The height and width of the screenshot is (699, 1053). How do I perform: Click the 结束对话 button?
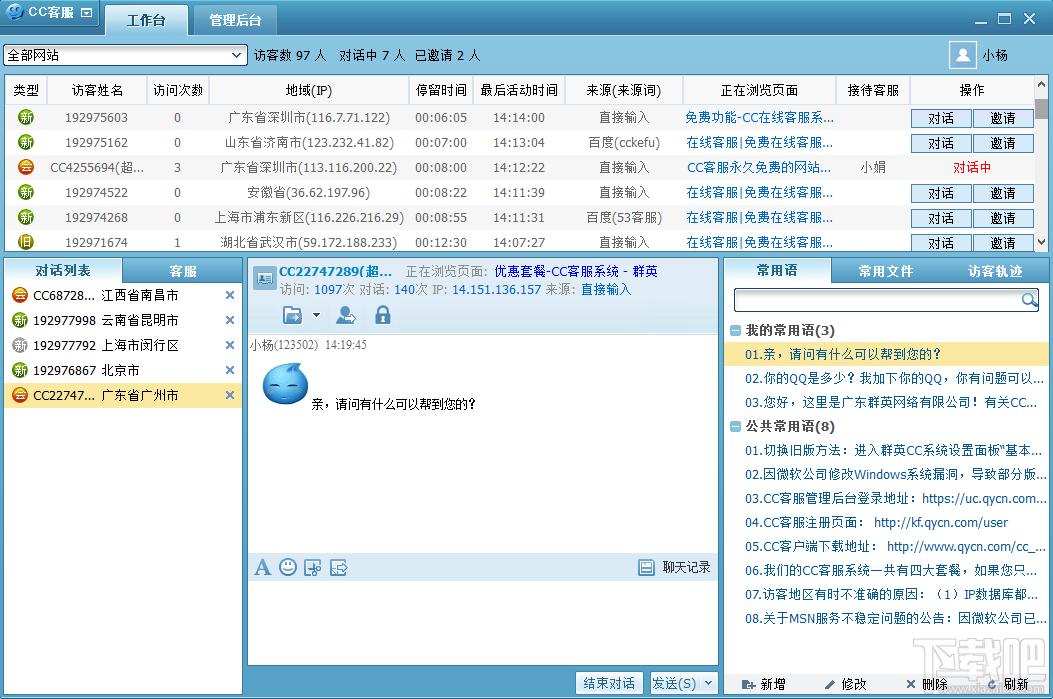(x=609, y=683)
